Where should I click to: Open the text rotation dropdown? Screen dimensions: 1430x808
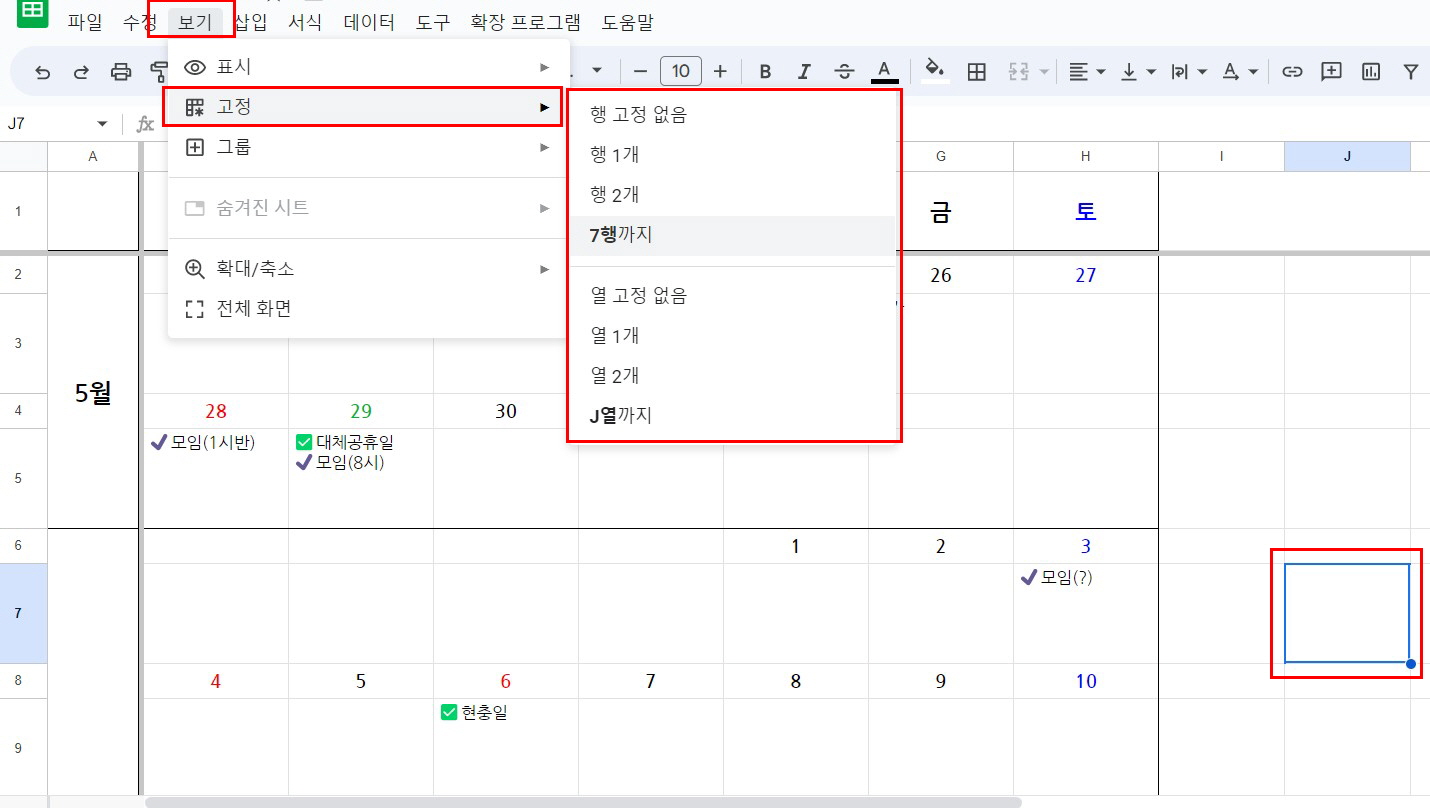pos(1239,70)
